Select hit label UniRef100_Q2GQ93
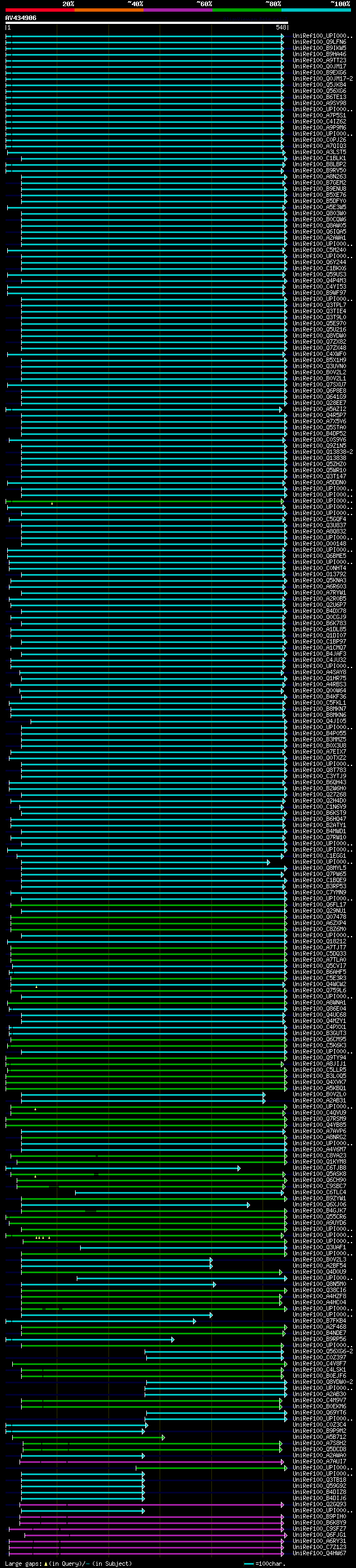This screenshot has height=1568, width=356. [319, 1504]
